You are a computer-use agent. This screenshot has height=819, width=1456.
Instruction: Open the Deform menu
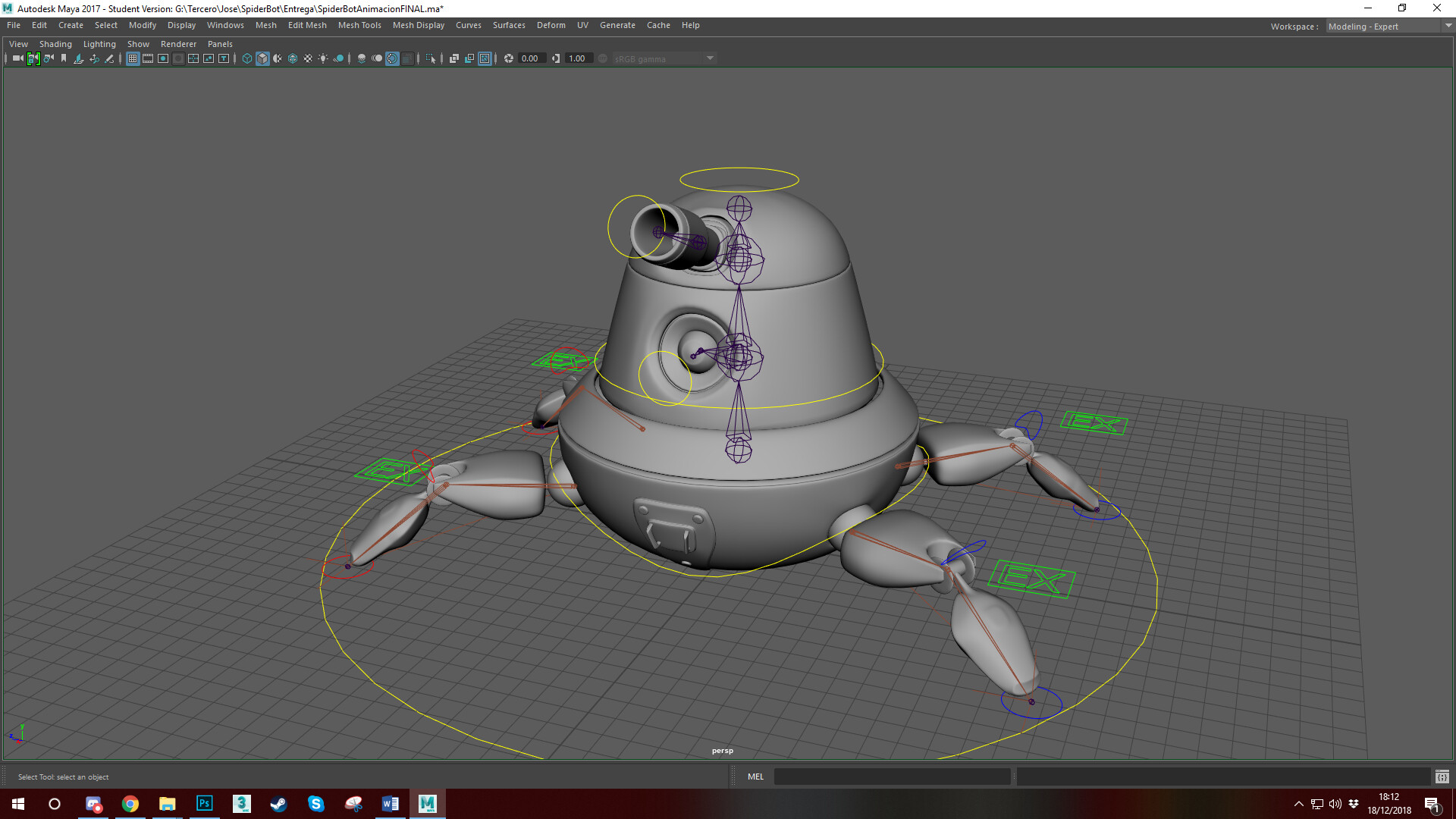pos(551,25)
